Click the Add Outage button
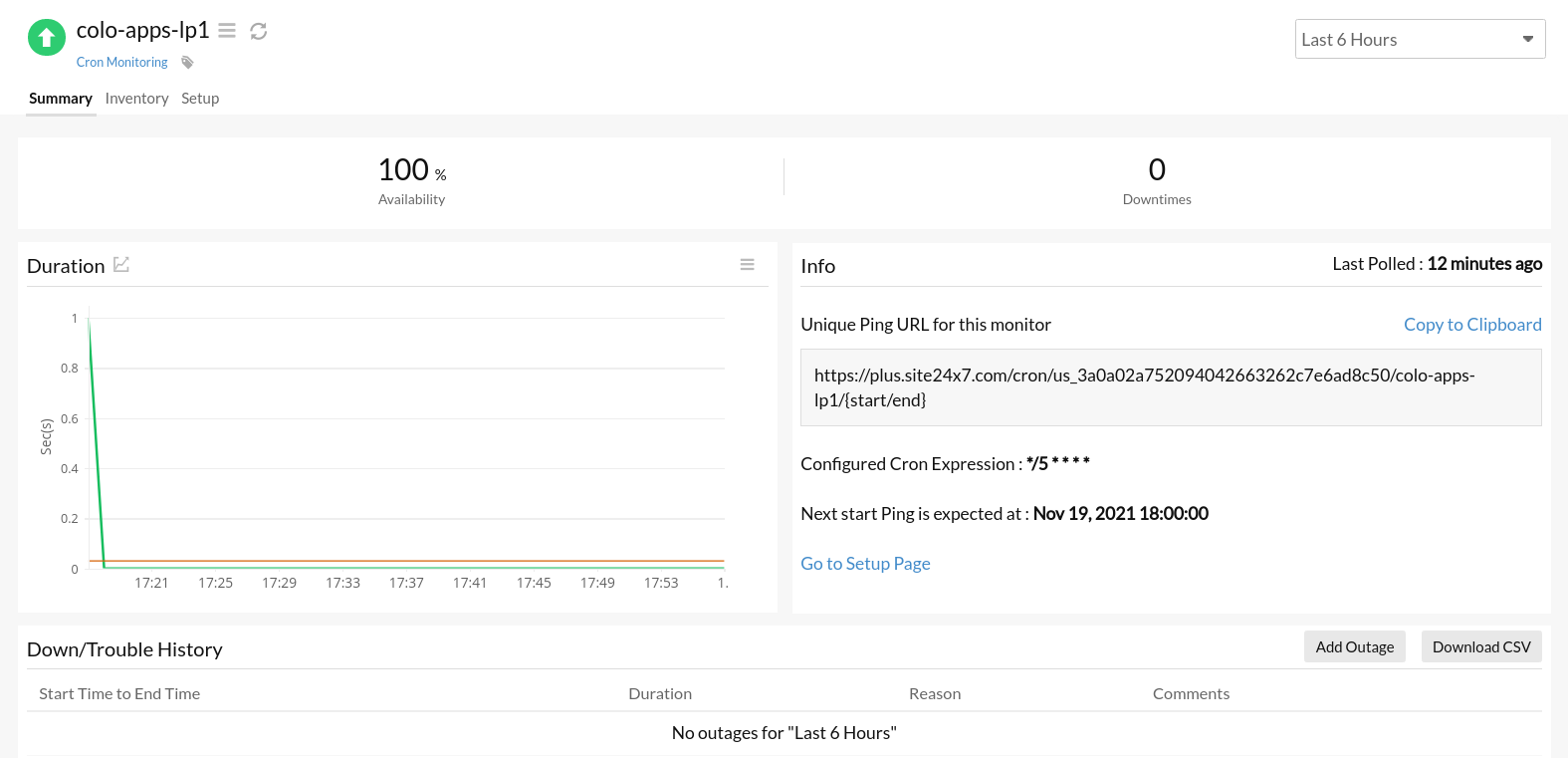Image resolution: width=1568 pixels, height=758 pixels. click(1354, 646)
